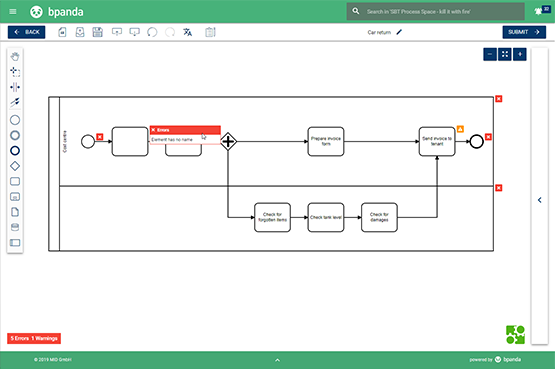Viewport: 555px width, 369px height.
Task: Pick the intermediate event double-circle shape
Action: [15, 135]
